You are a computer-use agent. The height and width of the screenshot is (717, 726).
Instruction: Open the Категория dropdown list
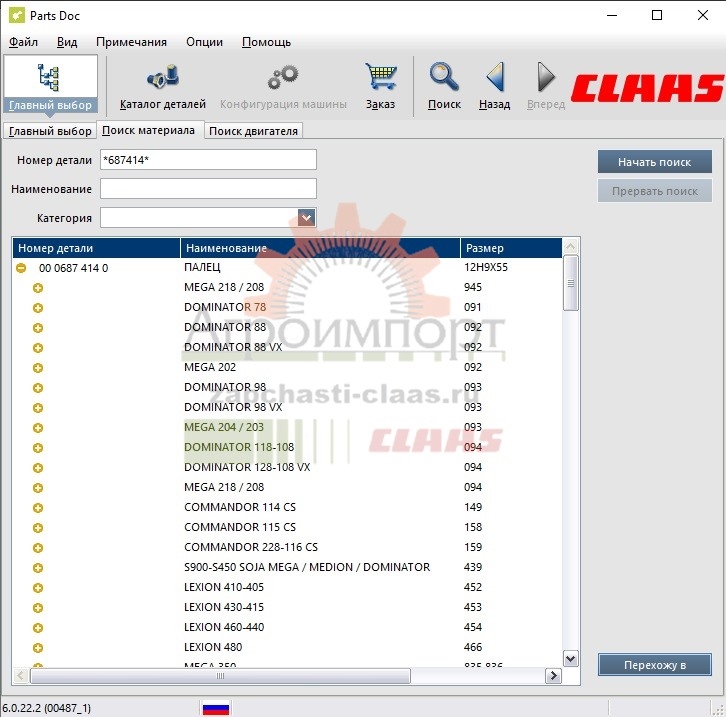[x=307, y=217]
